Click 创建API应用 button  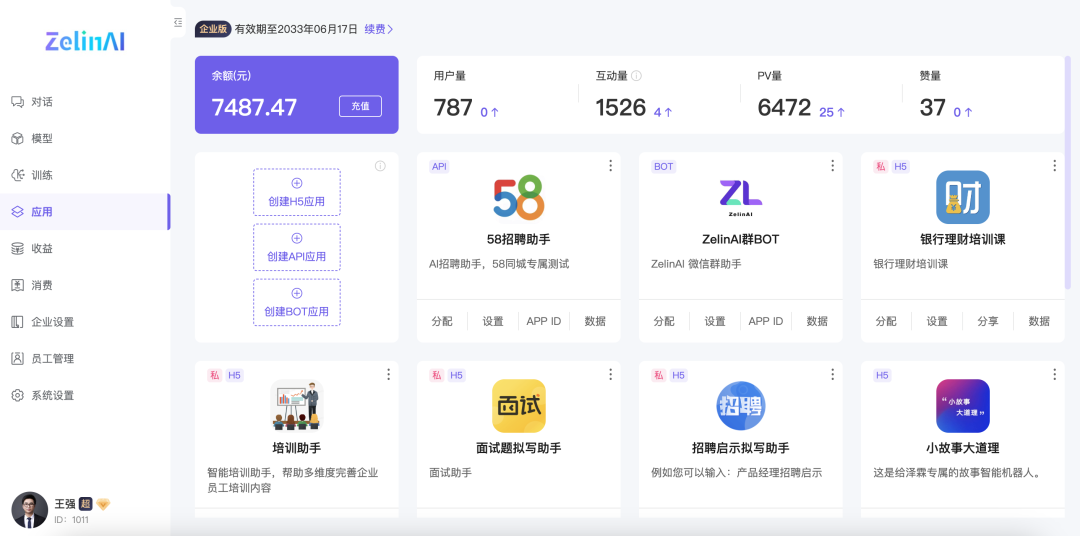tap(297, 247)
